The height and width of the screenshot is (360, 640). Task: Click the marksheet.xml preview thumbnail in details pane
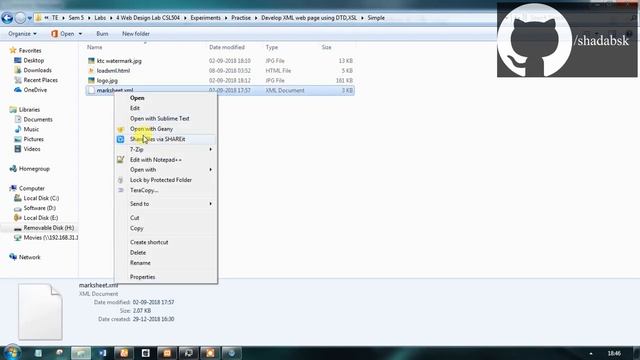point(40,312)
